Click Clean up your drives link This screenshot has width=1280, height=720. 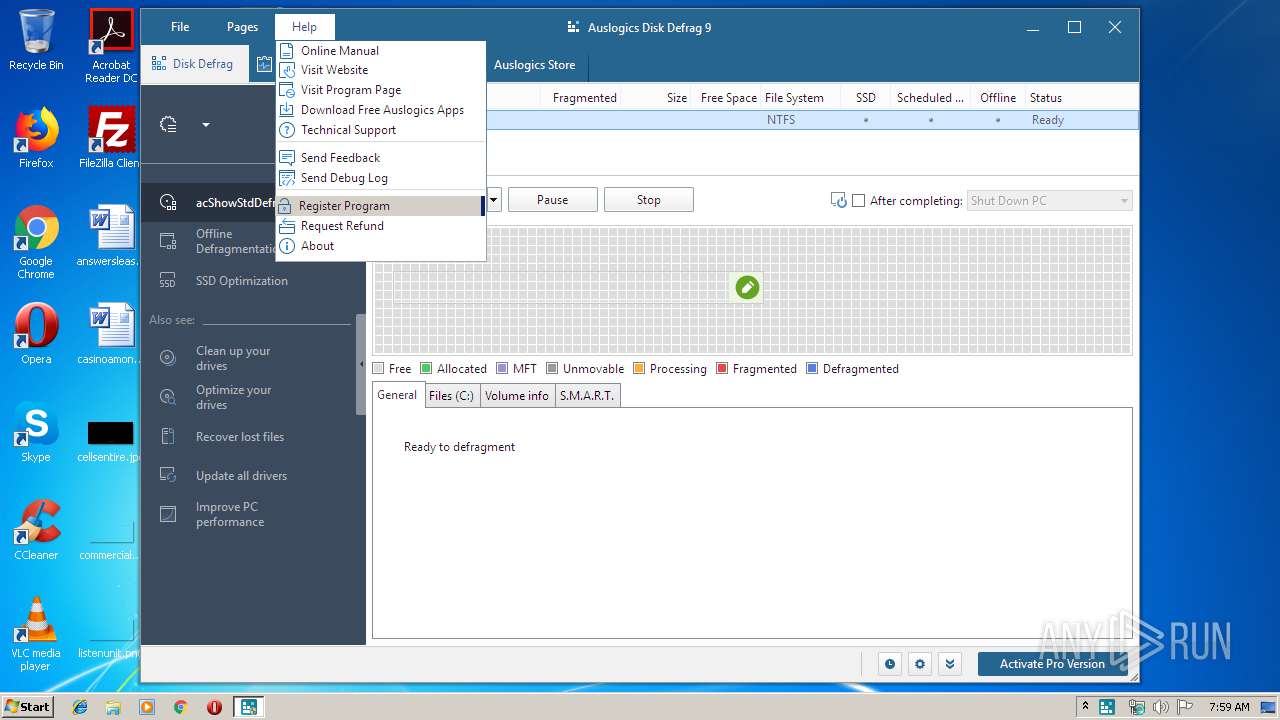point(233,358)
